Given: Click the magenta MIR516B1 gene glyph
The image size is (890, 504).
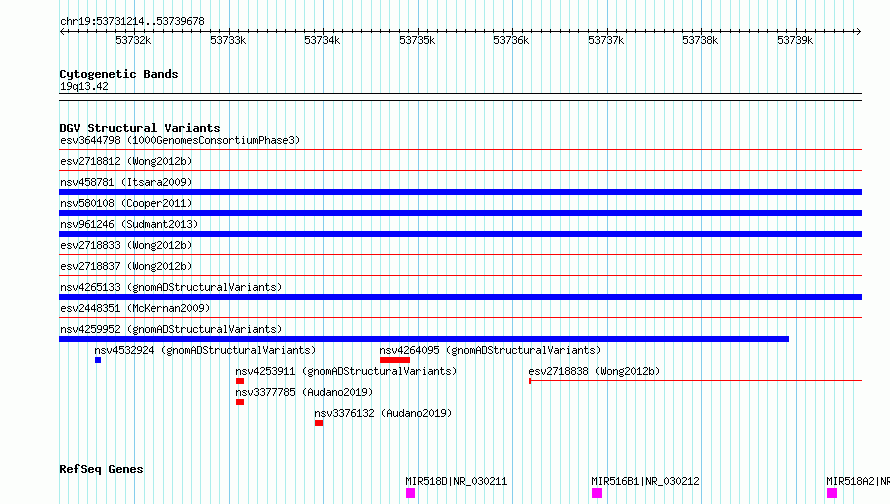Looking at the screenshot, I should [597, 493].
